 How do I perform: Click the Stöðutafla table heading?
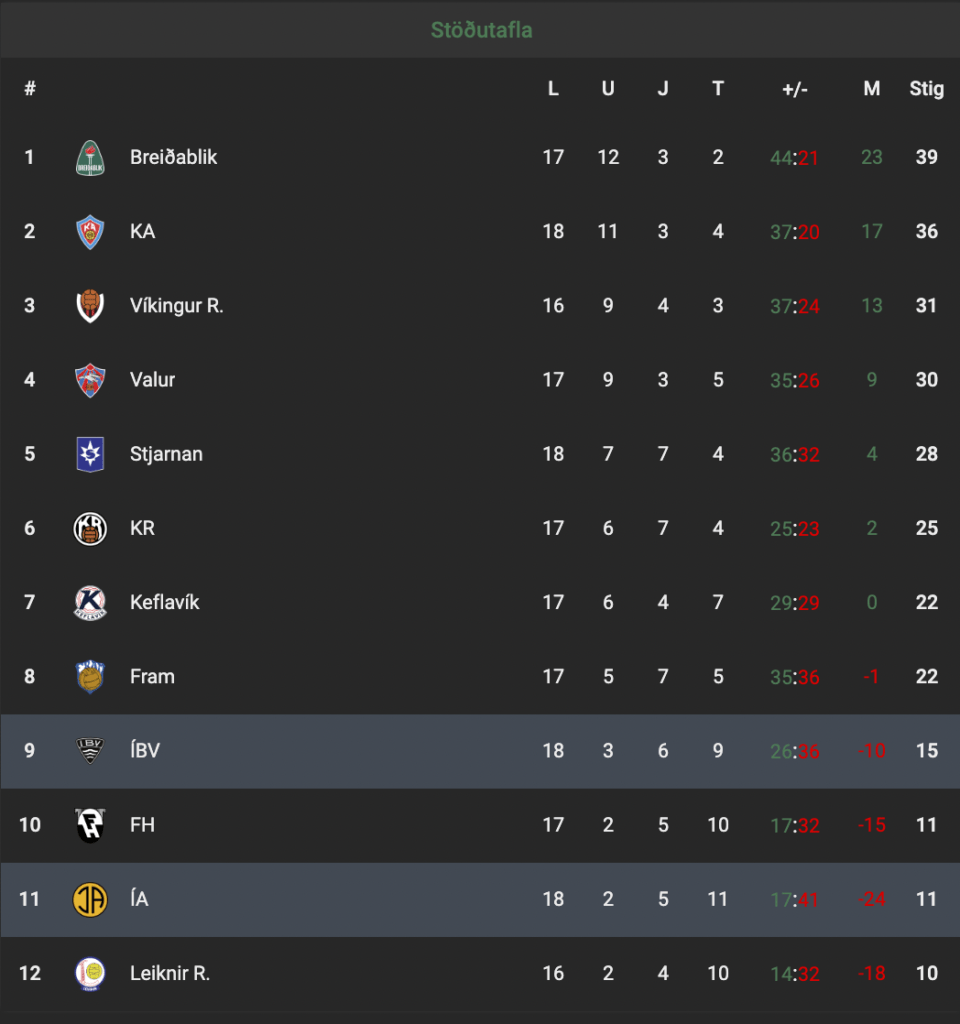click(x=481, y=30)
